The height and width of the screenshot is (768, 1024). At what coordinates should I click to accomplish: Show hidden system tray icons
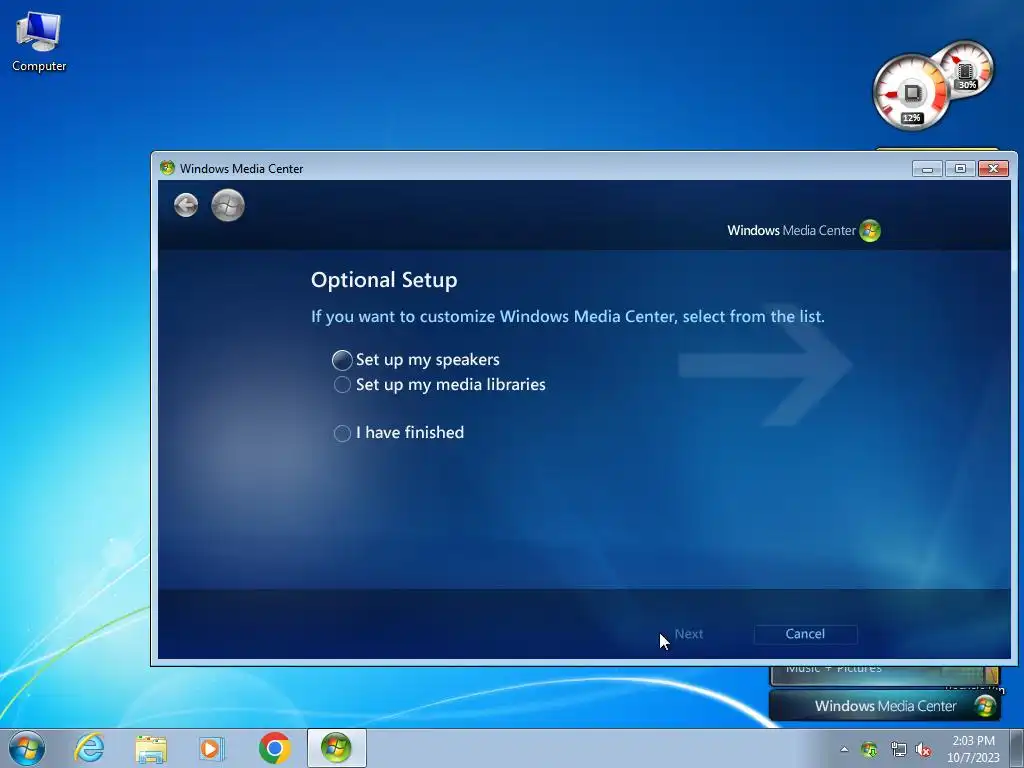pos(844,750)
